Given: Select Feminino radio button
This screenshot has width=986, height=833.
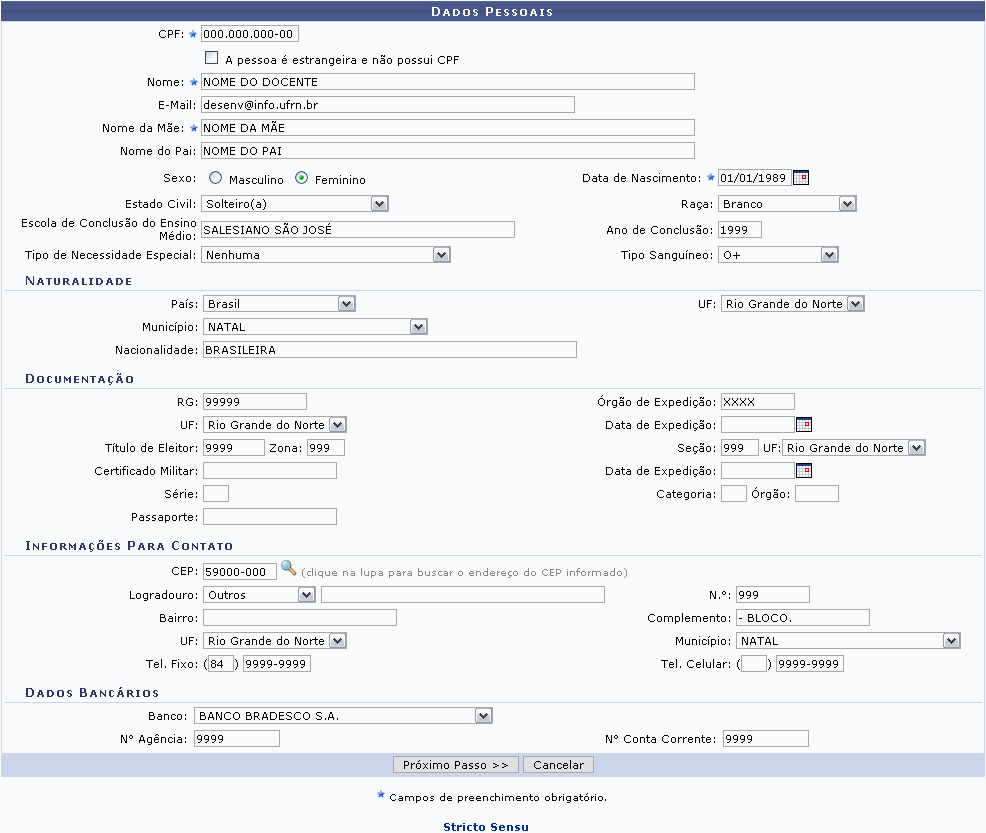Looking at the screenshot, I should click(x=302, y=178).
